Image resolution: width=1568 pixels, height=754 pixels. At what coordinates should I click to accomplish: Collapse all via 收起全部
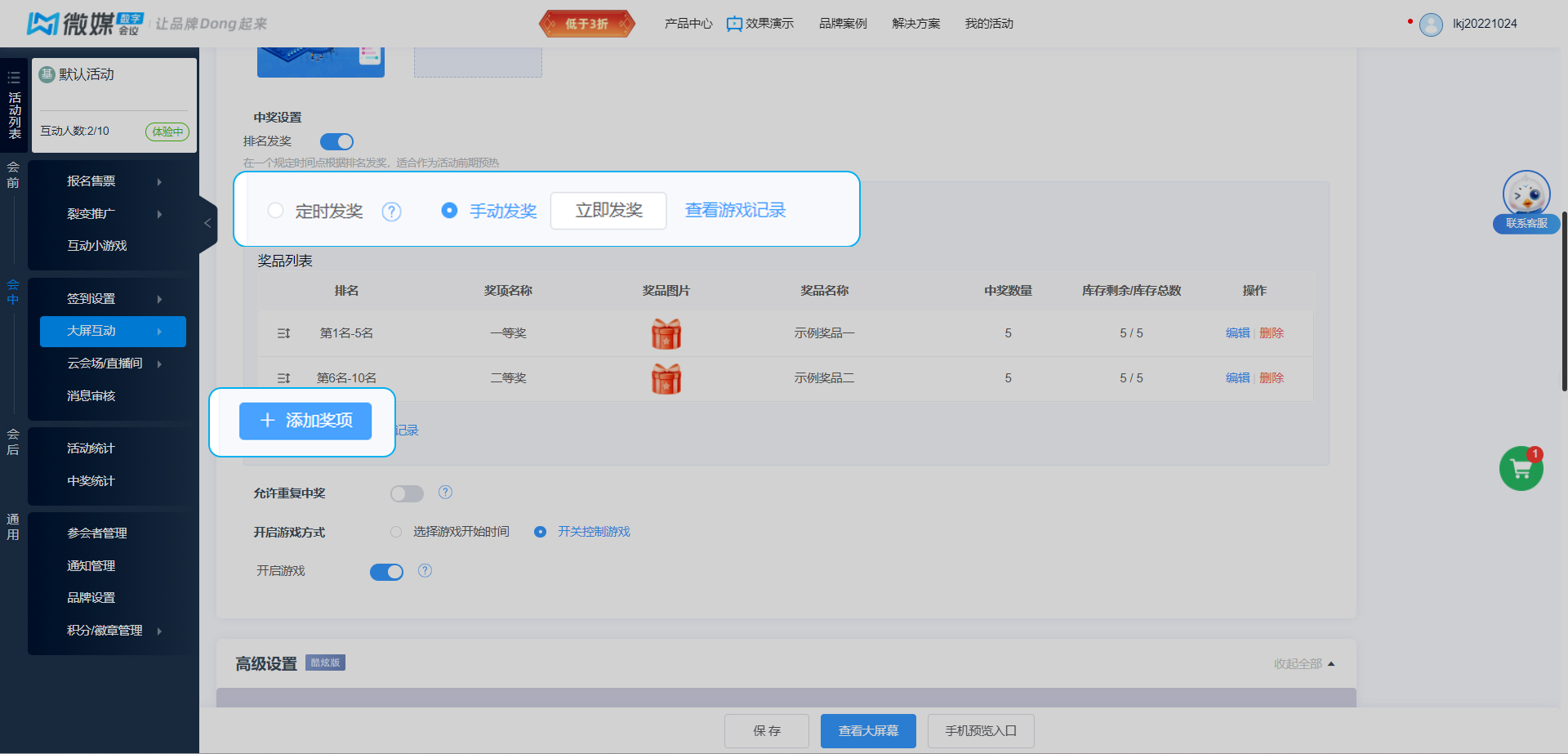1304,664
